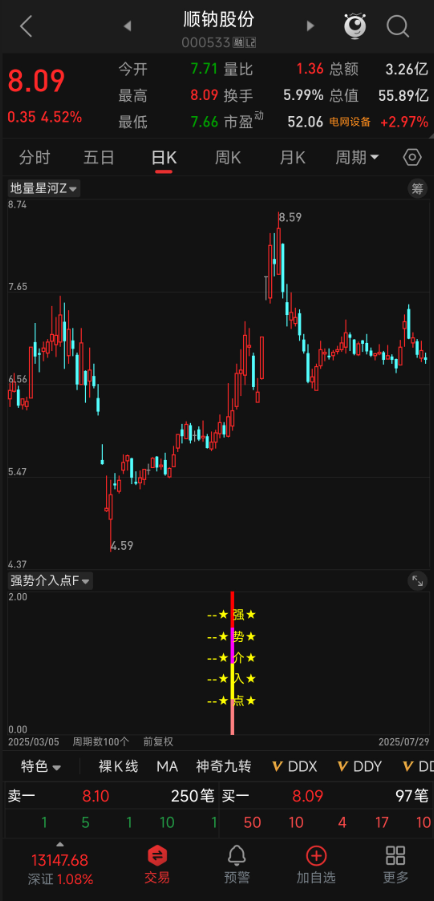The height and width of the screenshot is (901, 434).
Task: Tap the 8.59 high marker on chart
Action: point(290,217)
